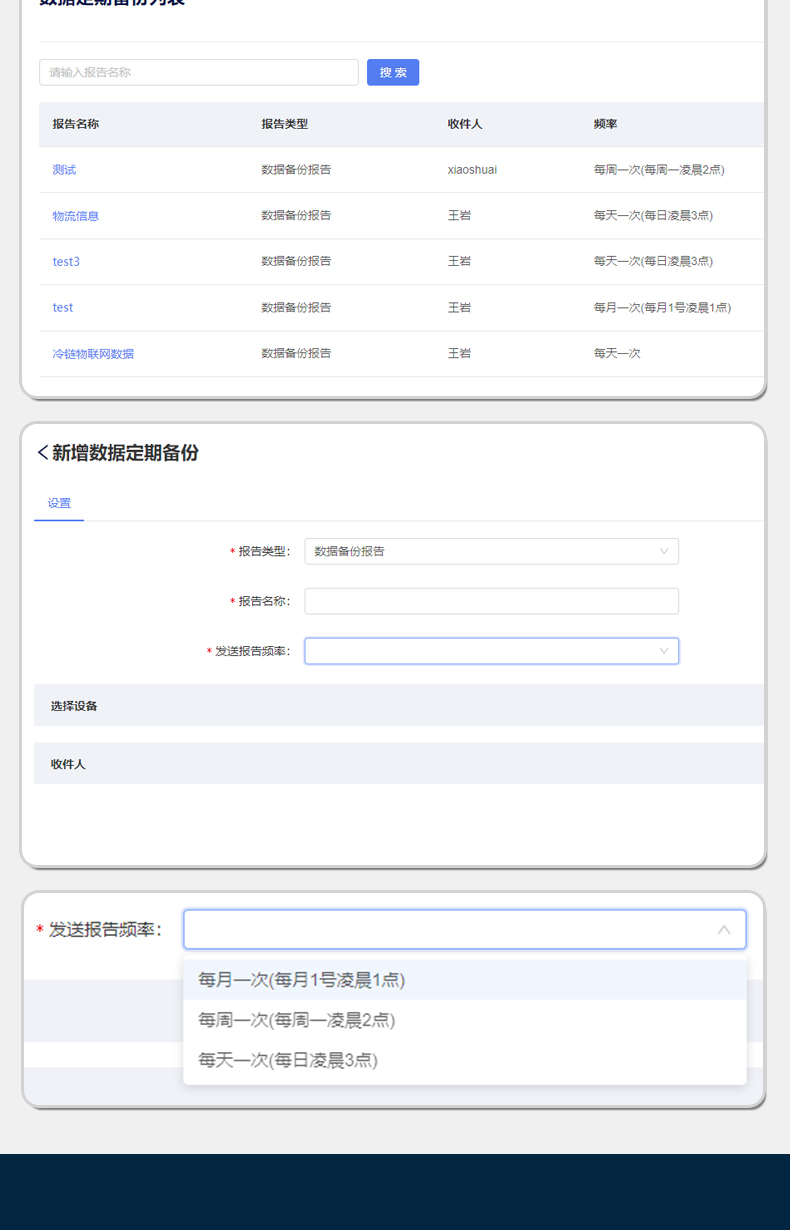Expand the 报告类型 dropdown

pos(480,551)
